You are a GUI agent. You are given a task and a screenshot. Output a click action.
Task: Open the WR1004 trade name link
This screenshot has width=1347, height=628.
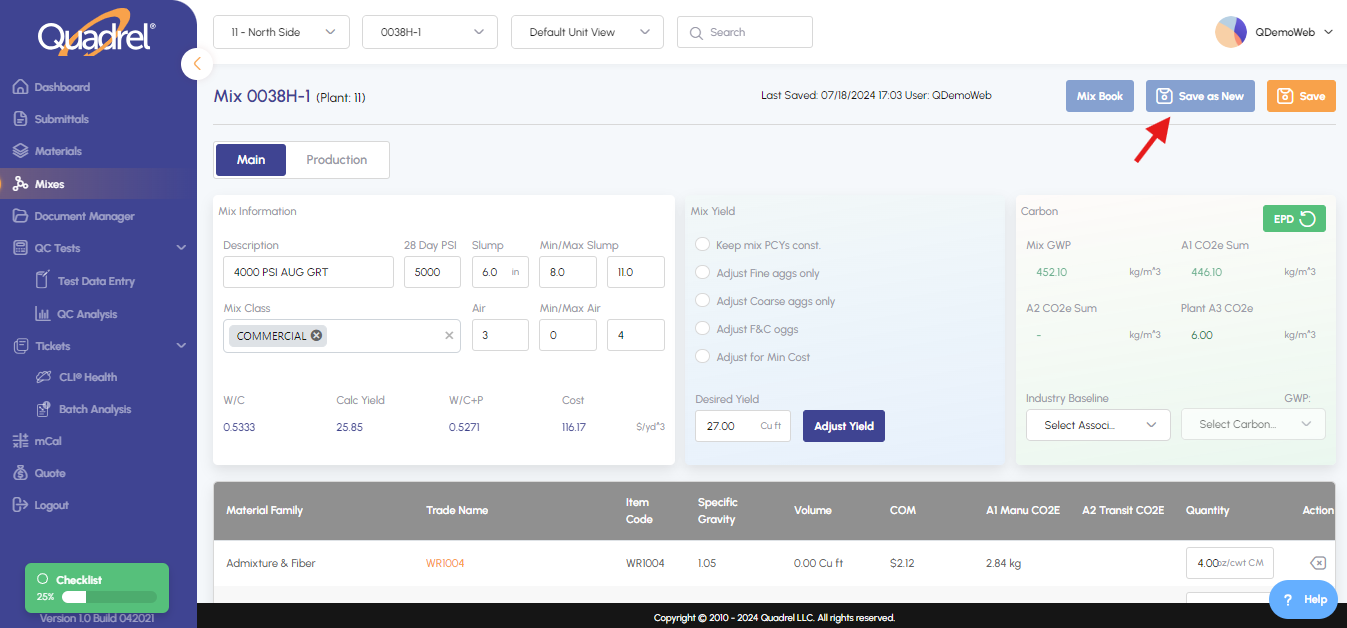(445, 563)
